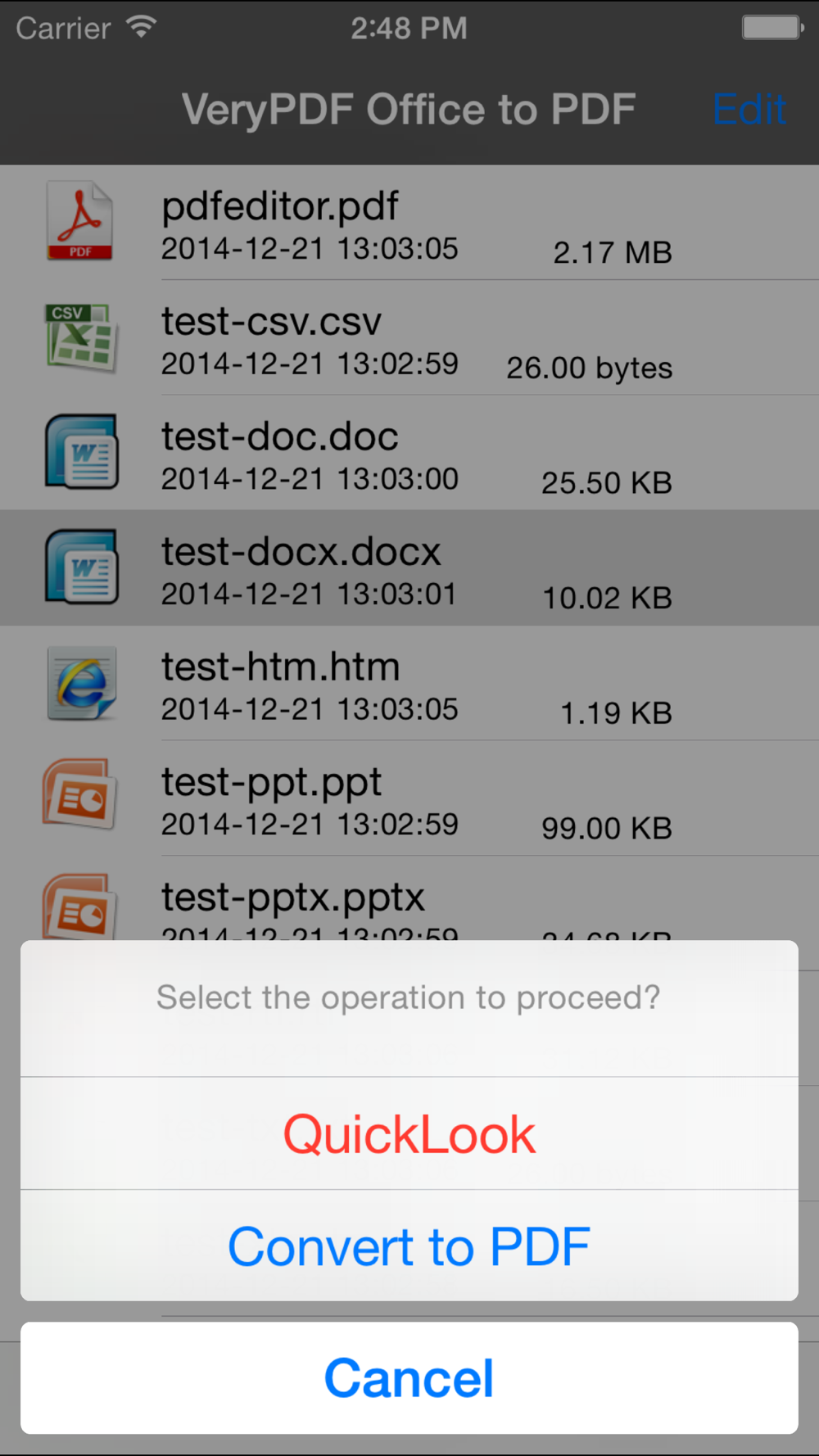The height and width of the screenshot is (1456, 819).
Task: Tap the PowerPoint icon beside test-pptx.pptx
Action: [x=79, y=906]
